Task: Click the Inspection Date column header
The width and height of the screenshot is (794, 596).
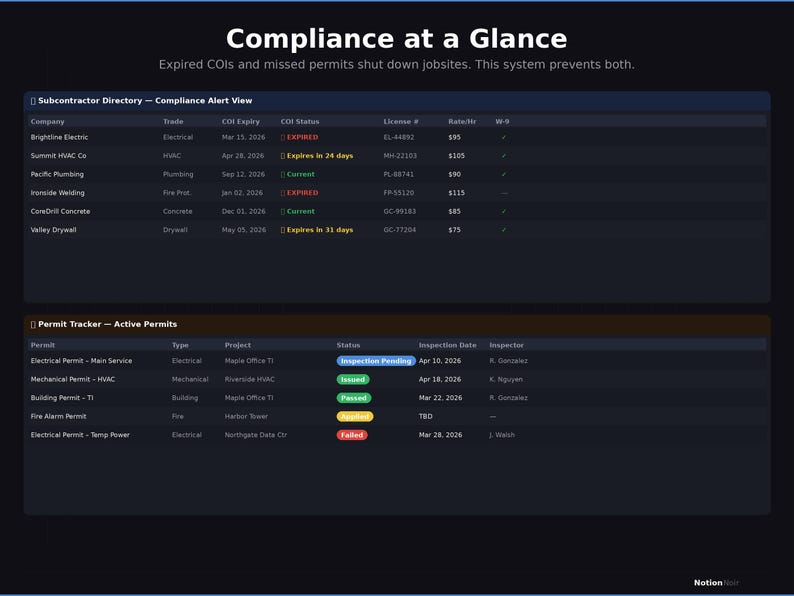Action: (448, 345)
